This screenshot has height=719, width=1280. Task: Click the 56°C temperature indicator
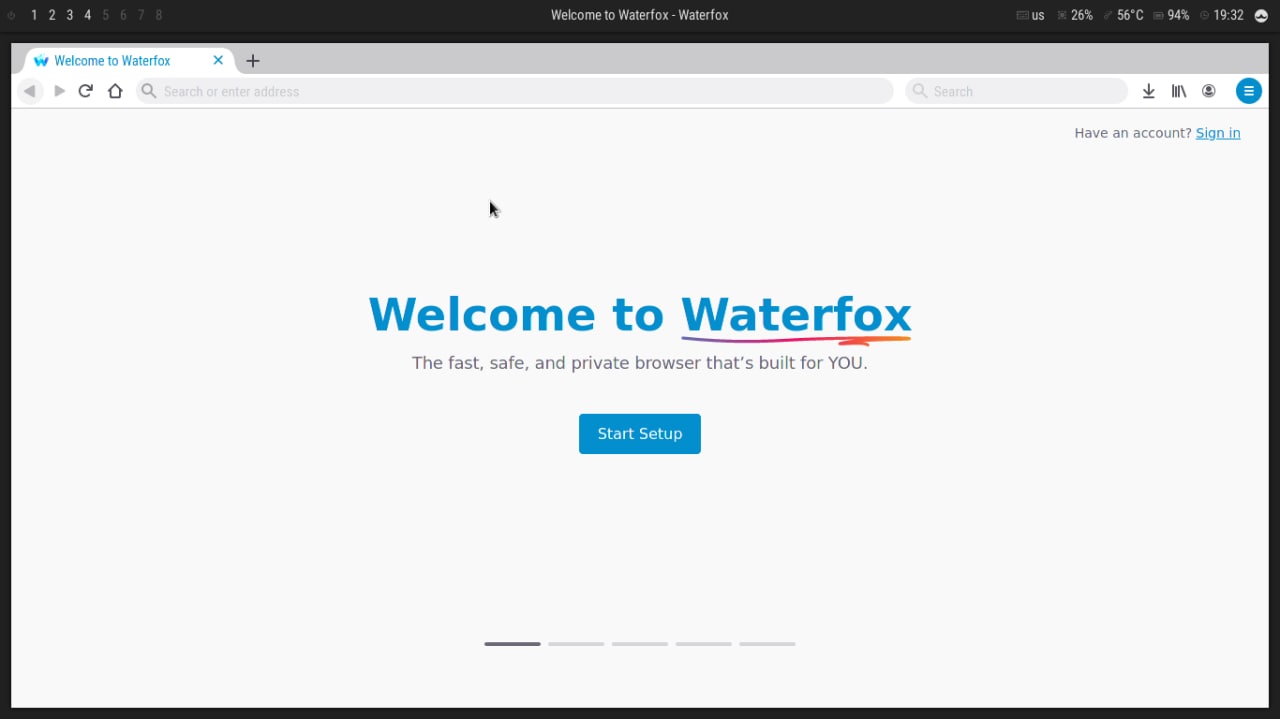1123,15
